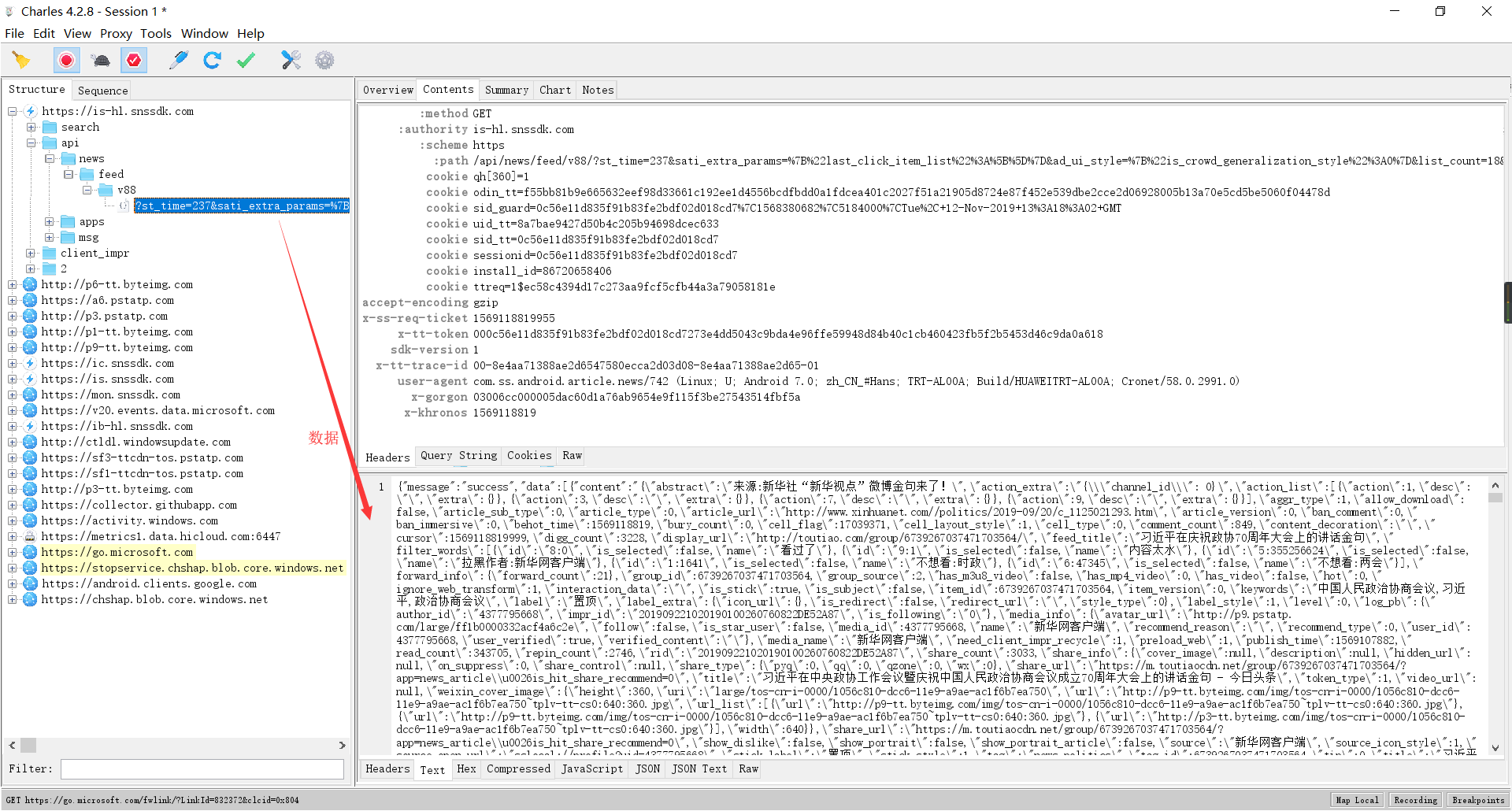Toggle the red Record button
The height and width of the screenshot is (811, 1512).
pyautogui.click(x=67, y=60)
